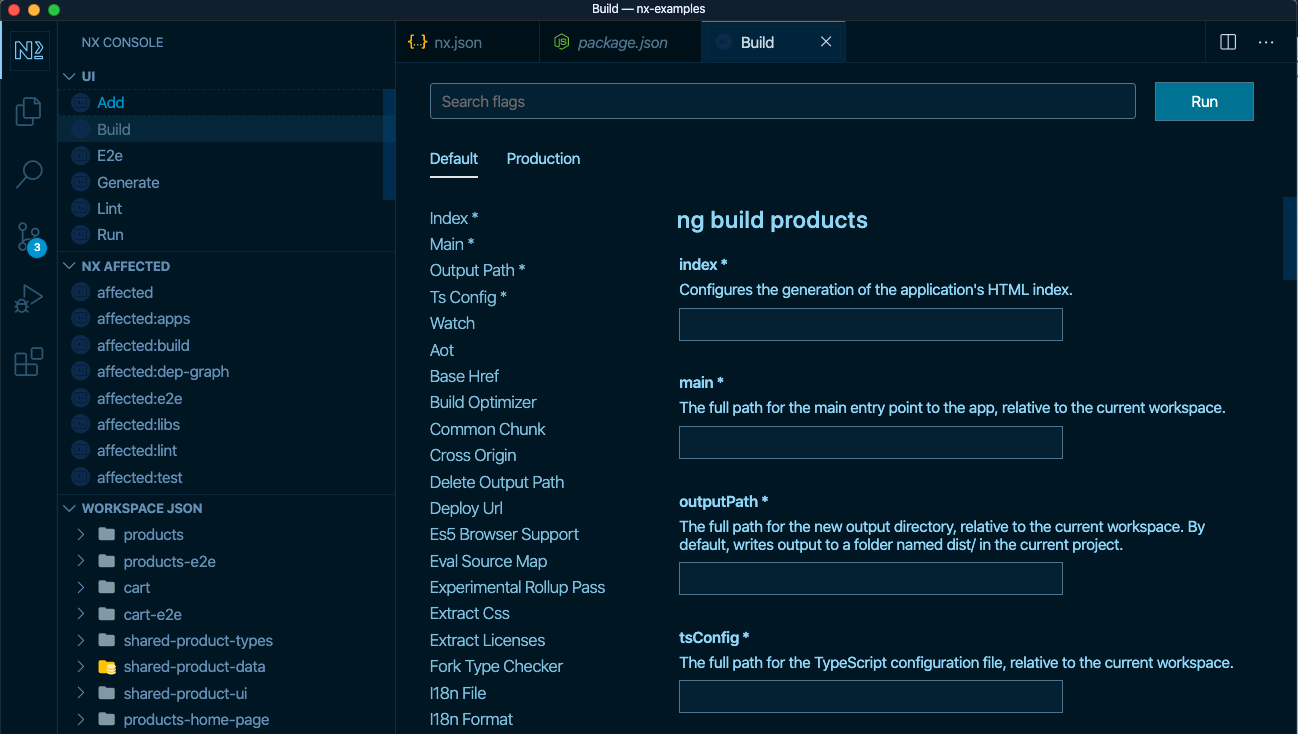Collapse the UI section

point(68,75)
